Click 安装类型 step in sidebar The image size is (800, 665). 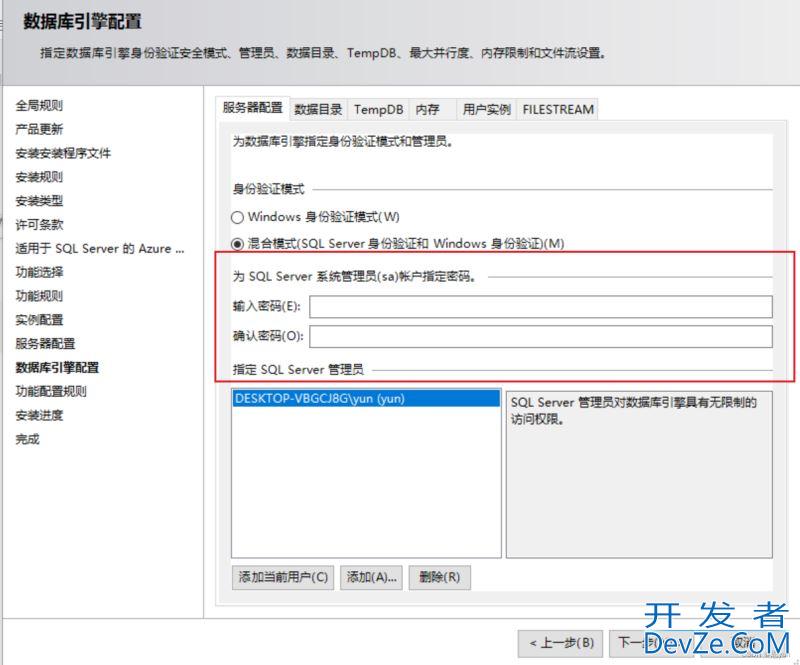pos(39,201)
